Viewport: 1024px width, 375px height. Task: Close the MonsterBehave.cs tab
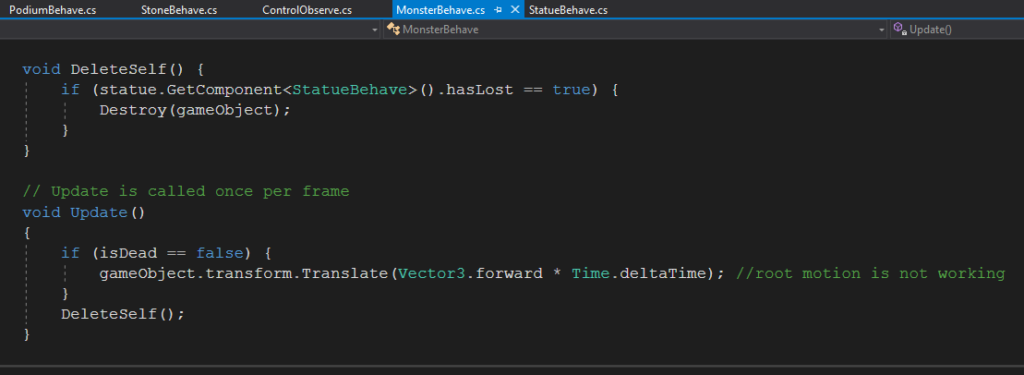(515, 10)
